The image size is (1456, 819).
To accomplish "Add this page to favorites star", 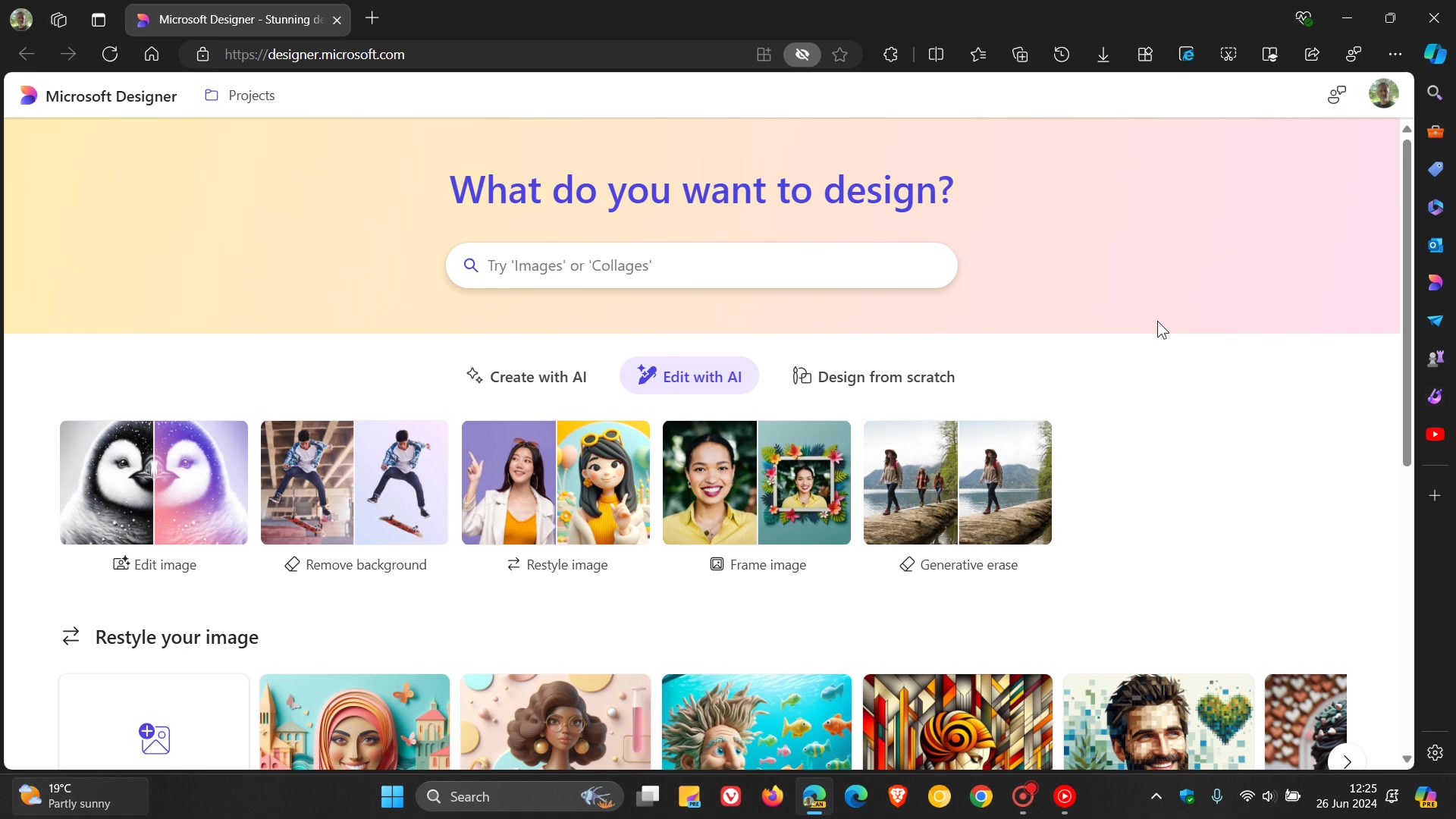I will coord(839,54).
